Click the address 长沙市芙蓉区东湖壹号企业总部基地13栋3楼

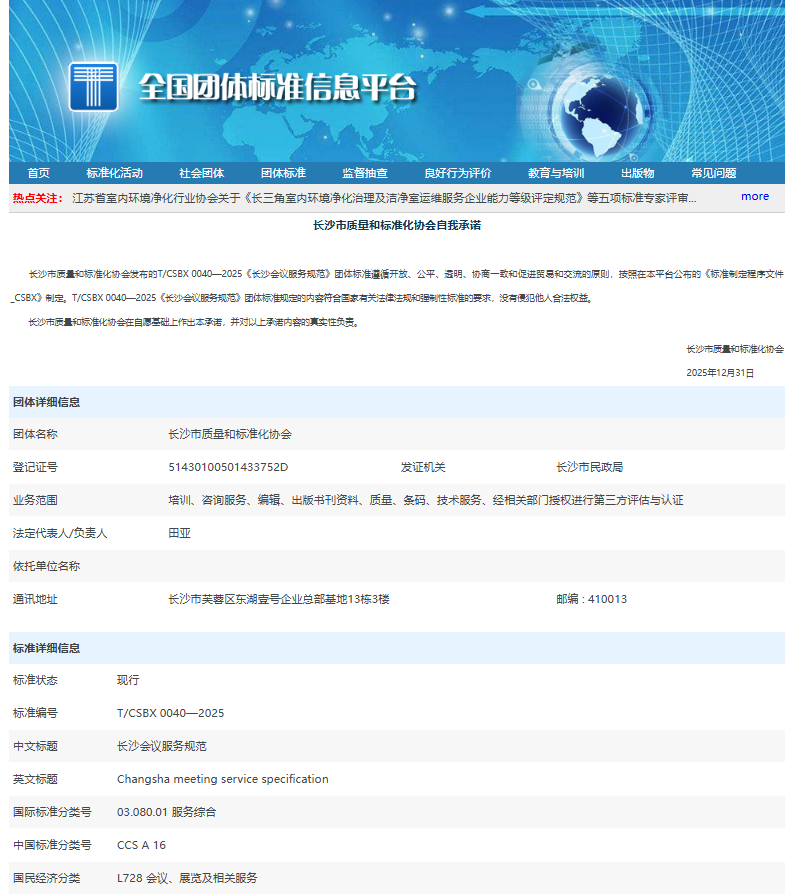coord(279,599)
